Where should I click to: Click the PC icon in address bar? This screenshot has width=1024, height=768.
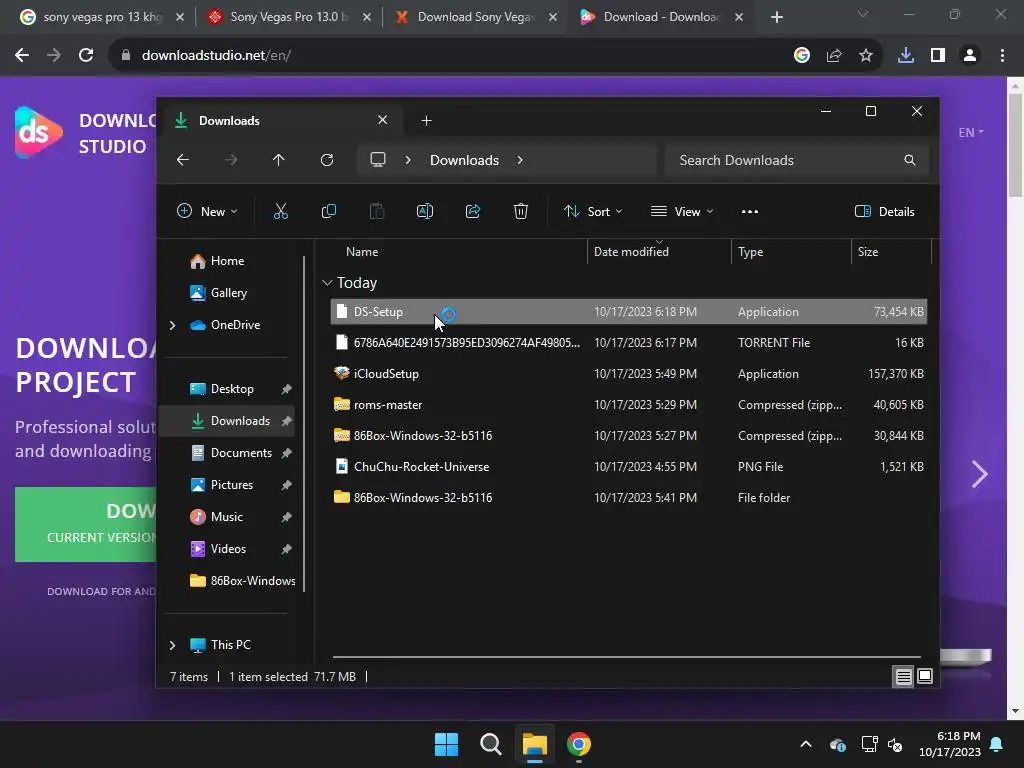point(377,160)
